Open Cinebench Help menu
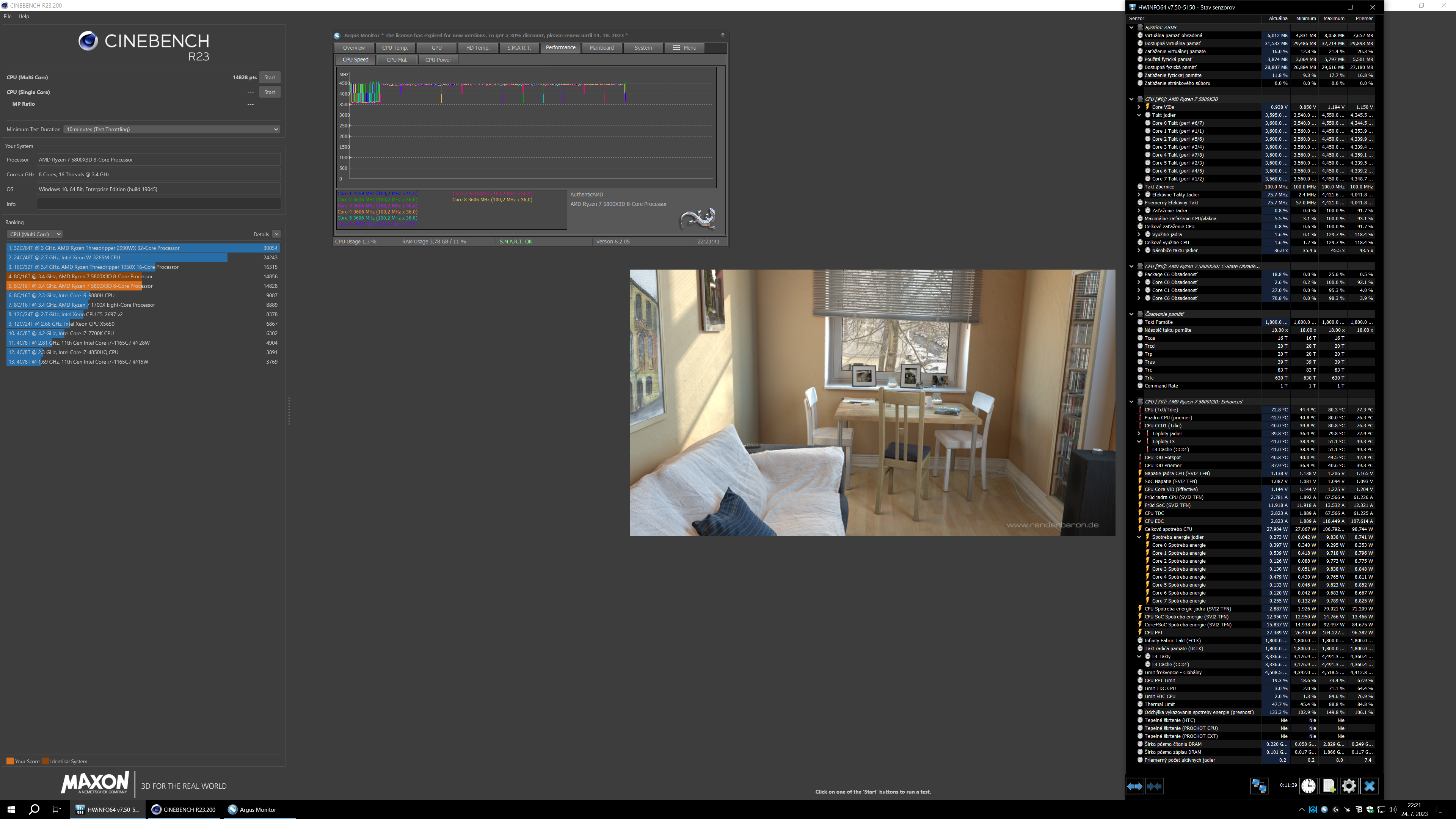Screen dimensions: 1456x819 (x=24, y=16)
